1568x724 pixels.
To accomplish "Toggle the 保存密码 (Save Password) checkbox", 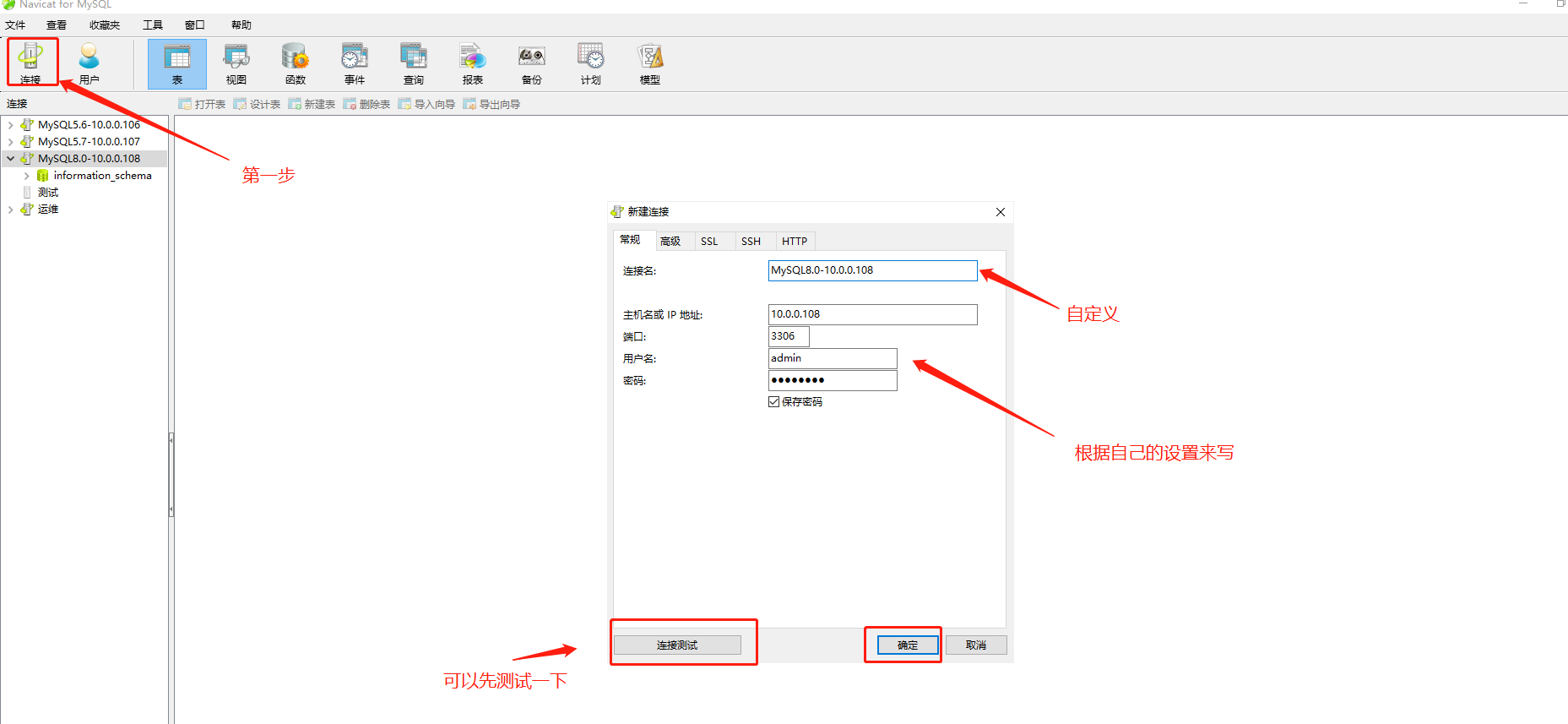I will [x=773, y=402].
